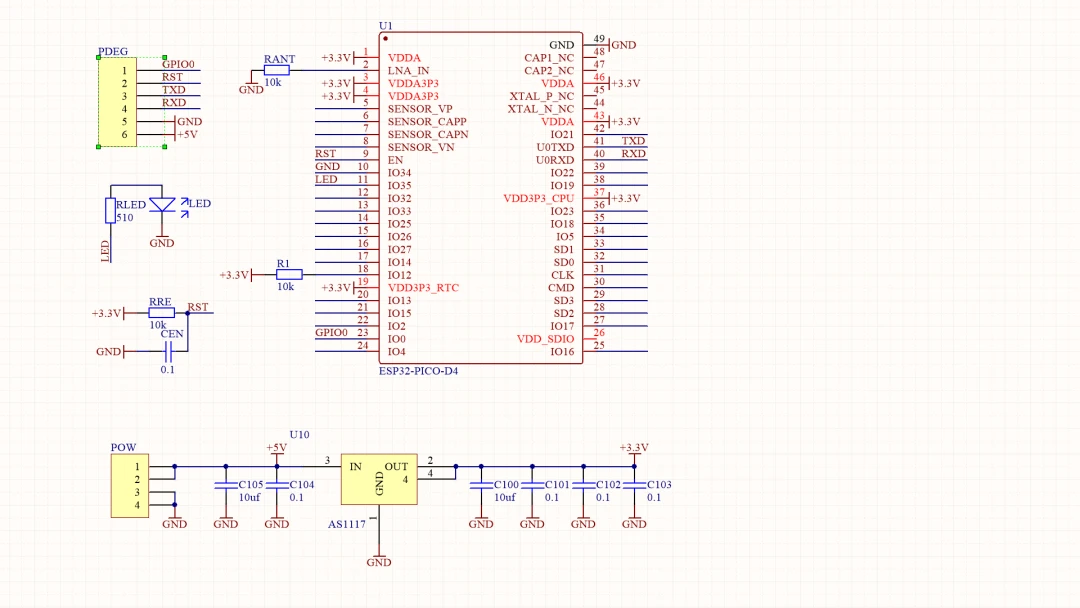Click the AS1117 part label
The width and height of the screenshot is (1080, 608).
(x=346, y=525)
